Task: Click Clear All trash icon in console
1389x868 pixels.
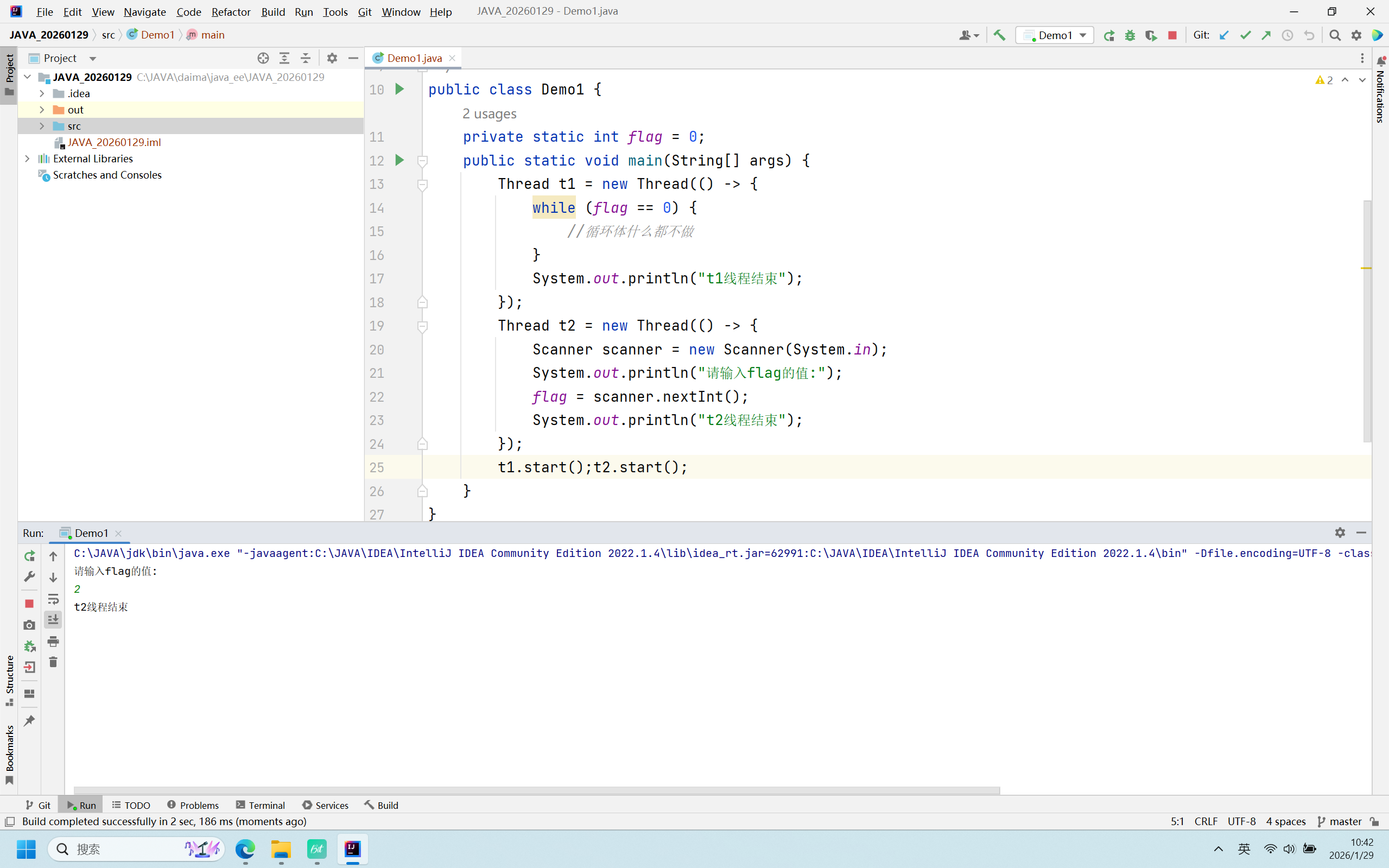Action: (53, 662)
